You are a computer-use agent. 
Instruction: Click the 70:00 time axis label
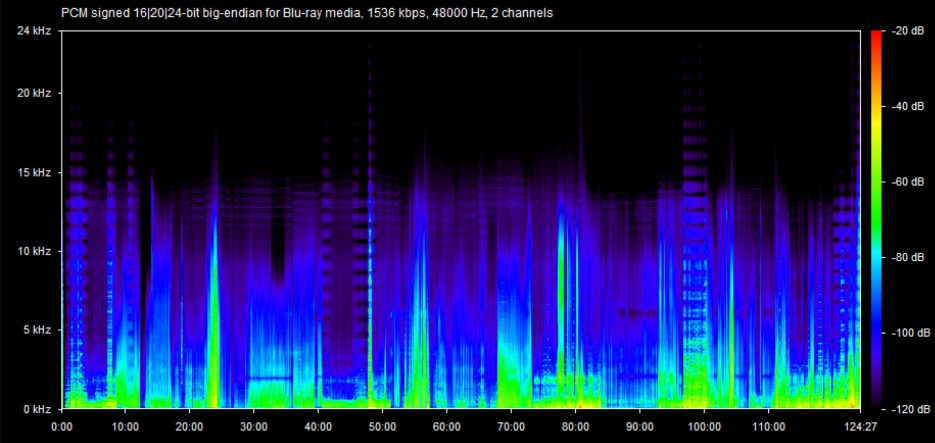511,427
